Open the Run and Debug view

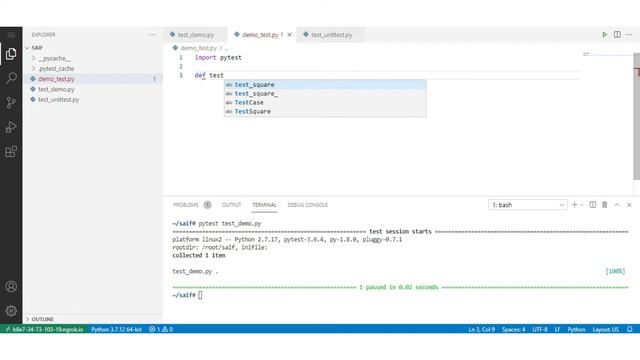coord(11,127)
